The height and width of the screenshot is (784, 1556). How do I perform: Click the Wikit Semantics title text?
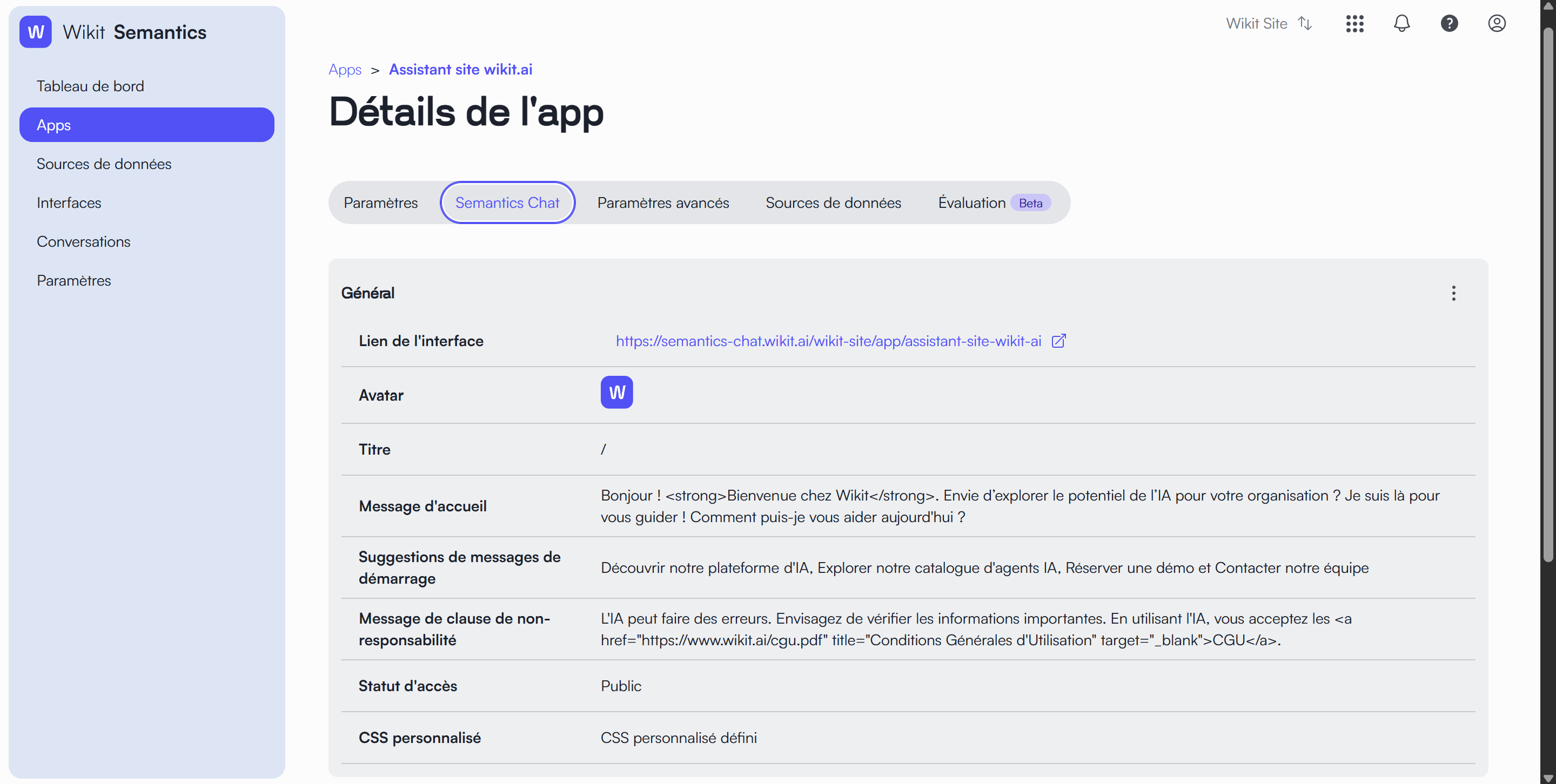click(135, 32)
